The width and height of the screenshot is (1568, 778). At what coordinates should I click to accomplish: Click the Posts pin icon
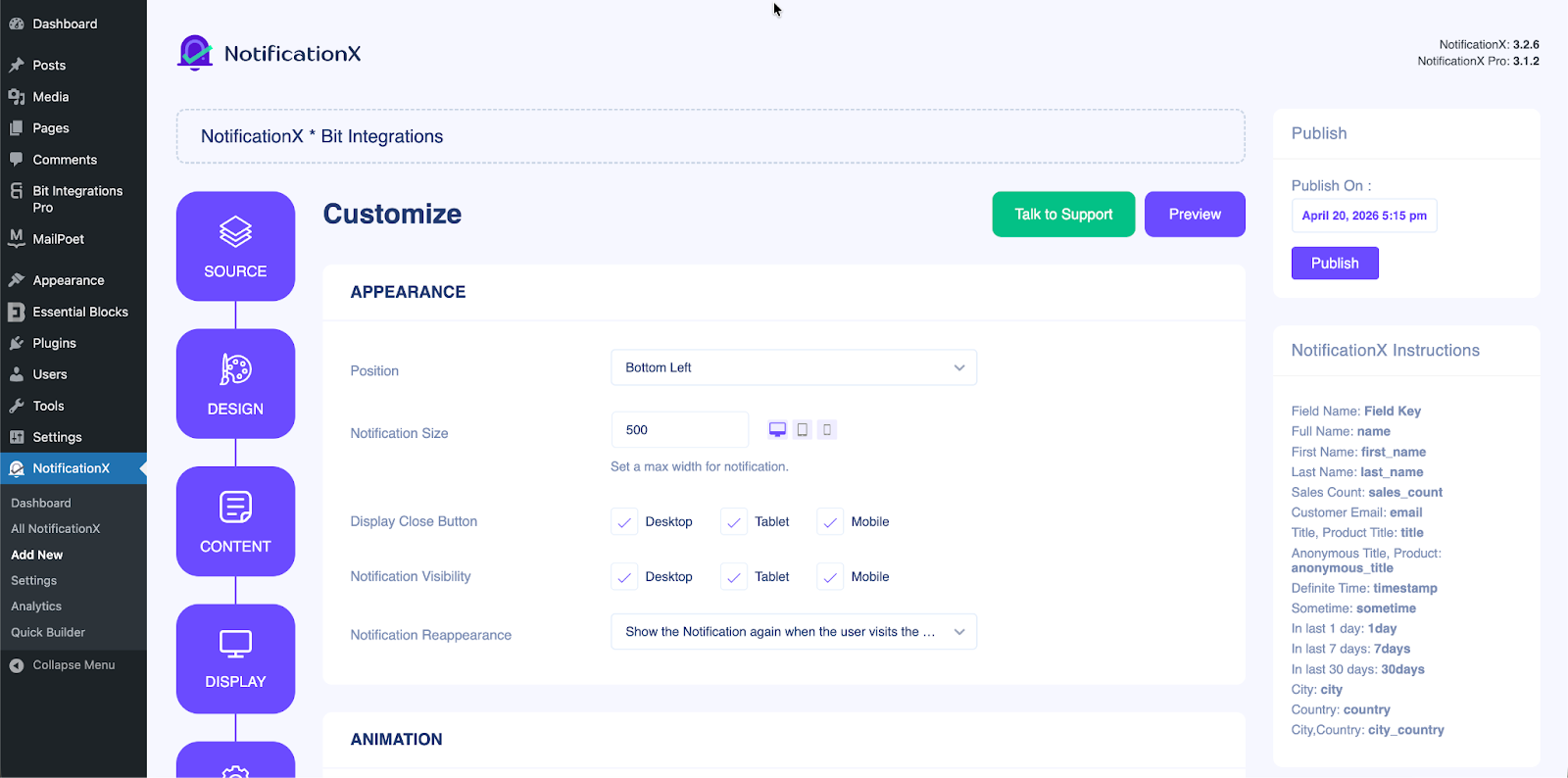(17, 66)
